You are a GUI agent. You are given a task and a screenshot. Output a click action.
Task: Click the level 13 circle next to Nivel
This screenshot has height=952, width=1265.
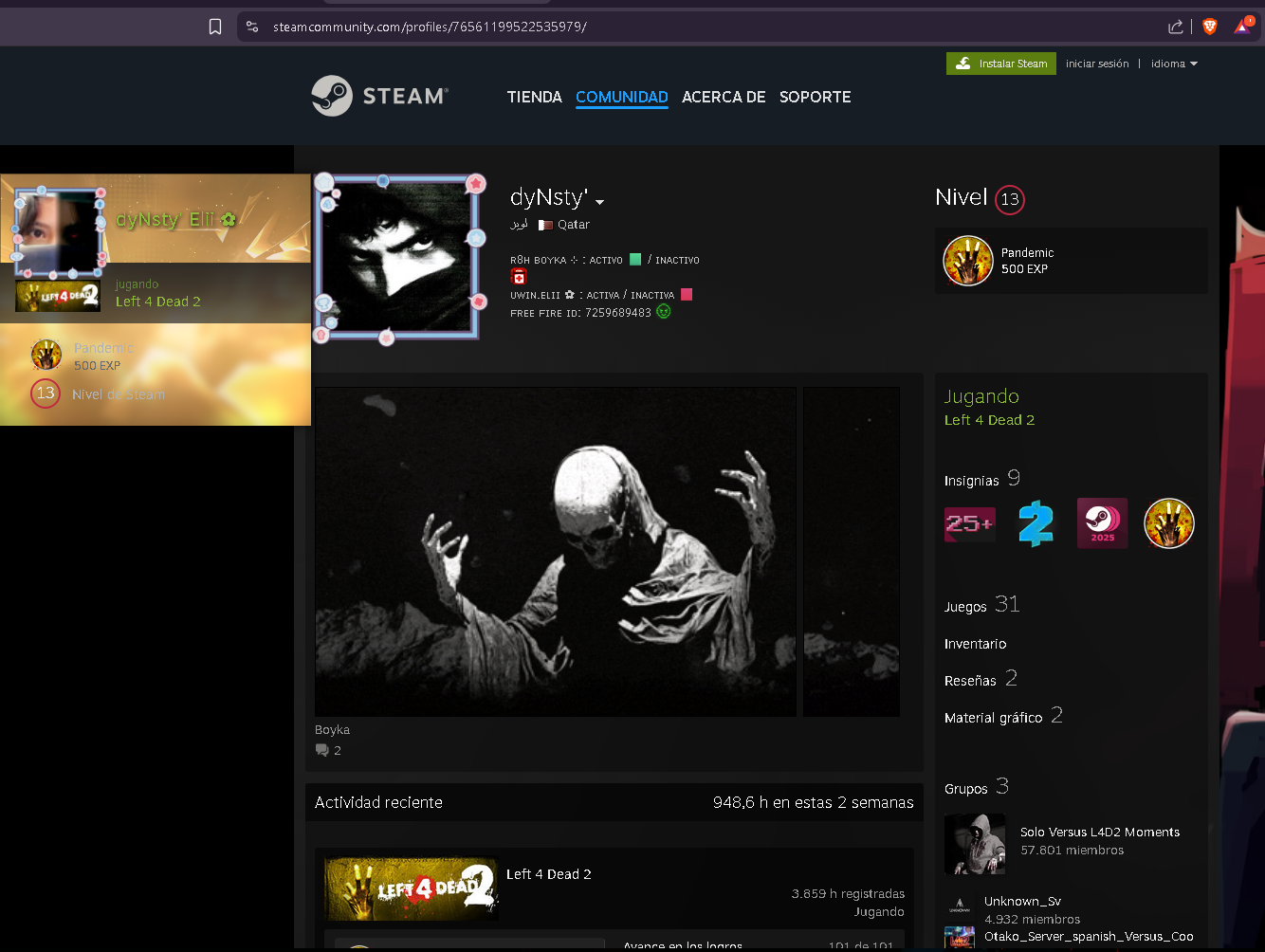tap(1010, 199)
